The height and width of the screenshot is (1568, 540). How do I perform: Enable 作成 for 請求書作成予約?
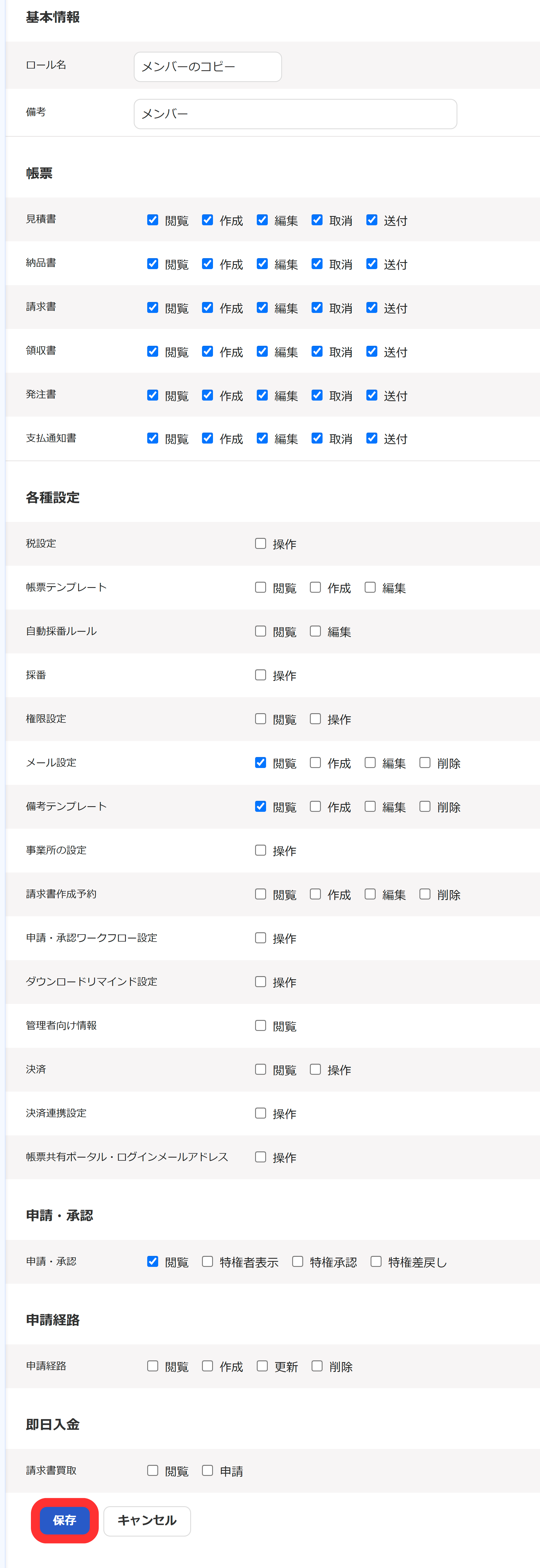click(315, 894)
